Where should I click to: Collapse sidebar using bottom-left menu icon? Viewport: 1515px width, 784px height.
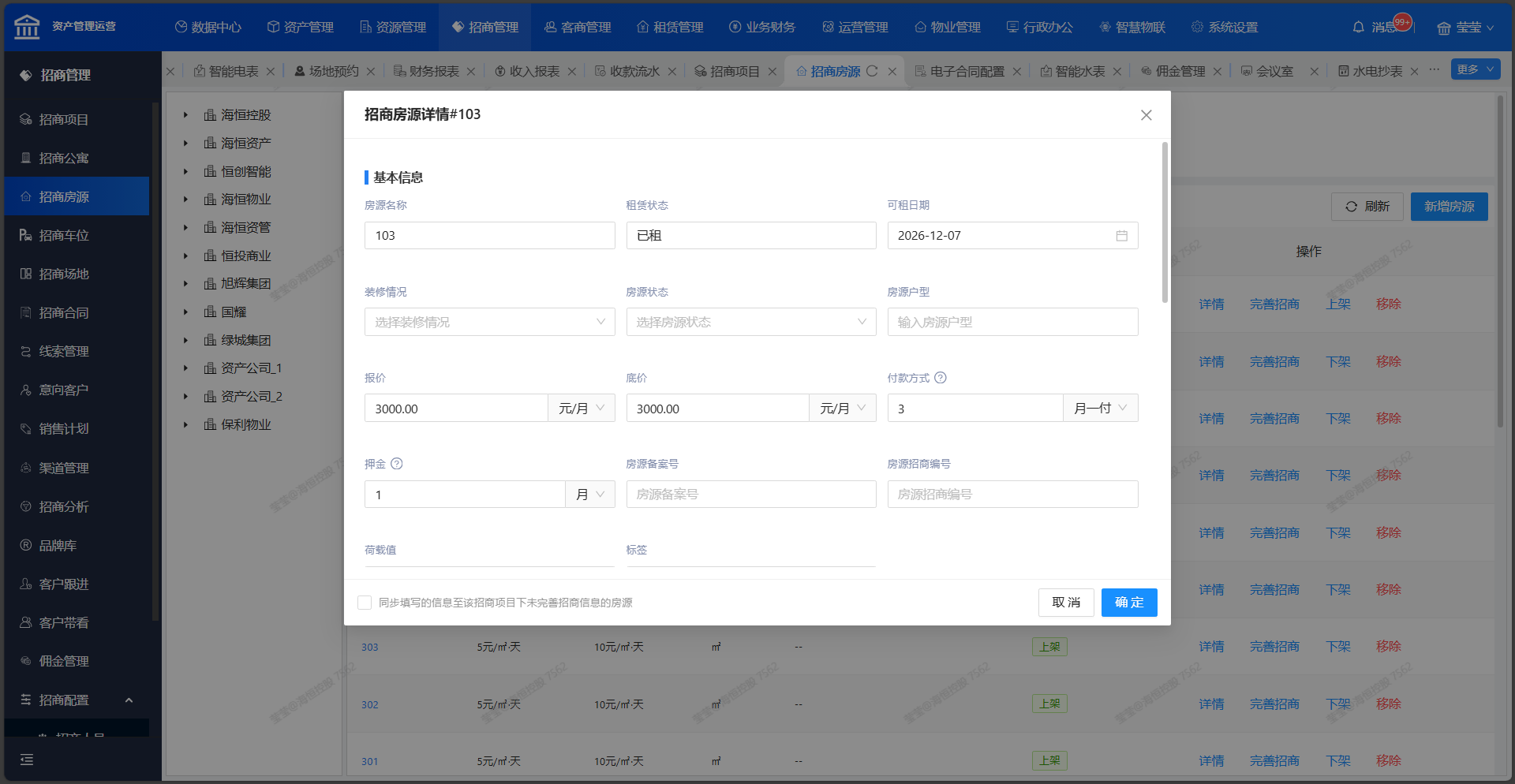(x=27, y=760)
